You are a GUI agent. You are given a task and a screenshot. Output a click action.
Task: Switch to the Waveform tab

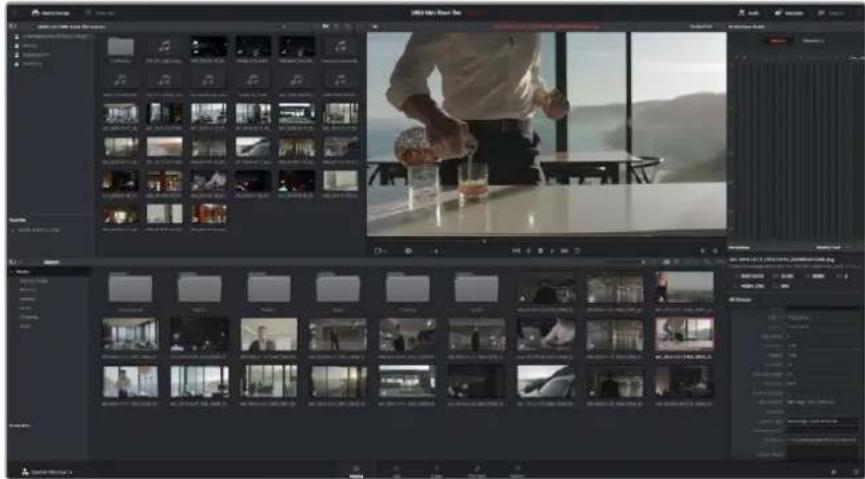pos(812,41)
